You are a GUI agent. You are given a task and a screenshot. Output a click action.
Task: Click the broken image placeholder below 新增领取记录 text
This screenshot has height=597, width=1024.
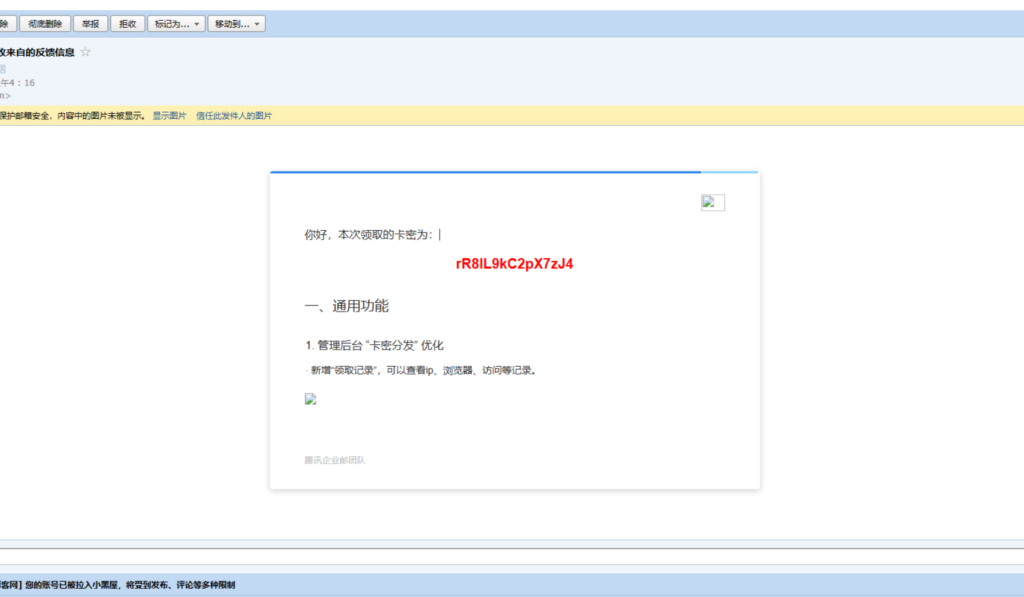tap(310, 399)
